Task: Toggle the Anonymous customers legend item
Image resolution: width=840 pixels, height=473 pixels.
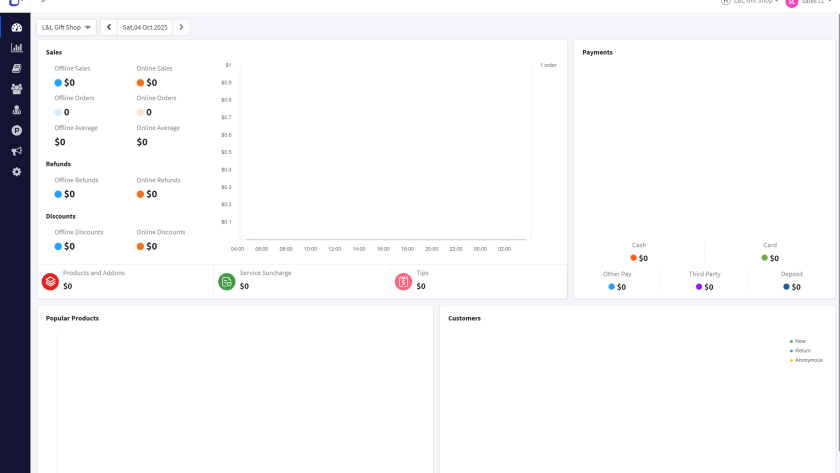Action: tap(807, 360)
